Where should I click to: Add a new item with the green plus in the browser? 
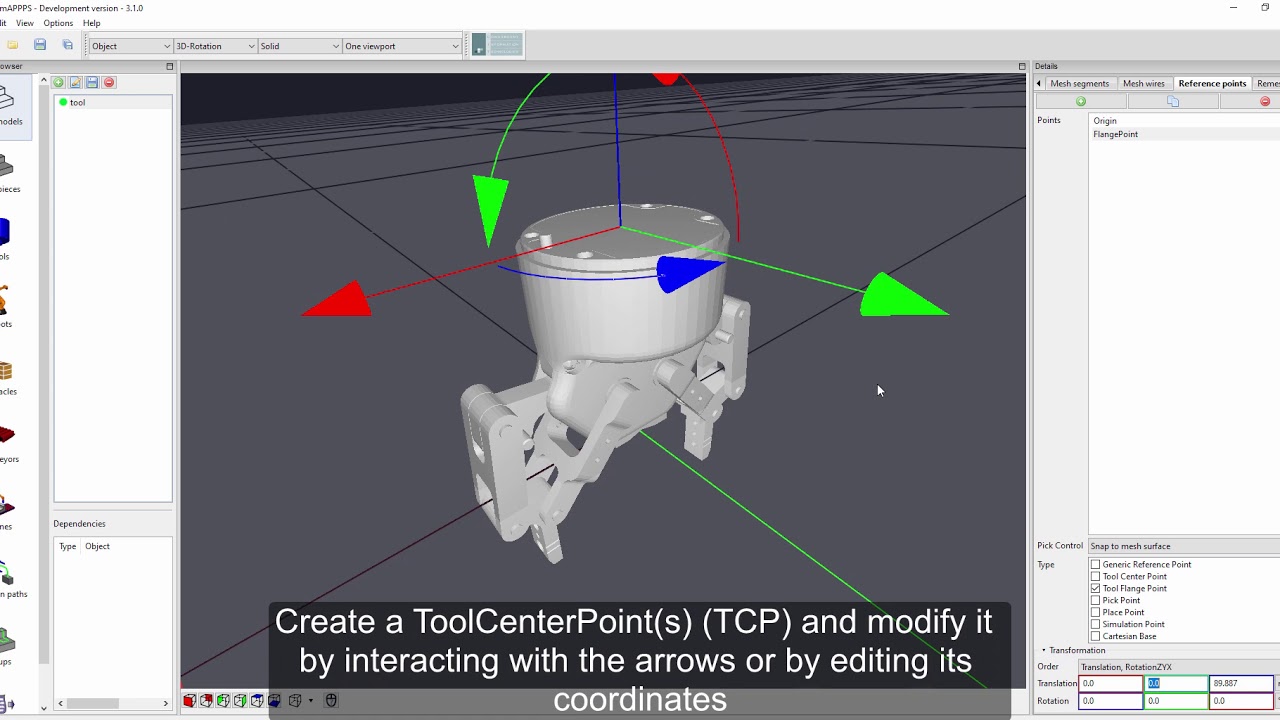pos(58,82)
